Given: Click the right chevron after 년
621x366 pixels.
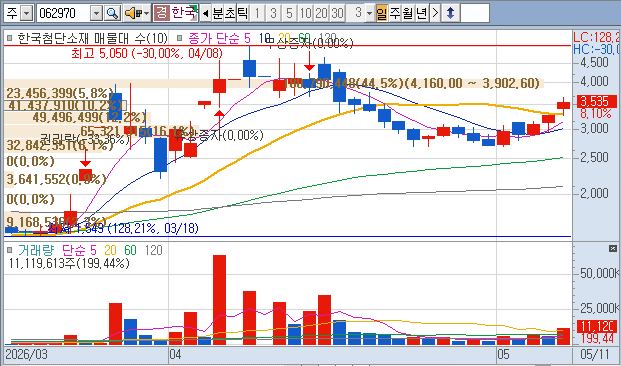Looking at the screenshot, I should click(x=435, y=13).
